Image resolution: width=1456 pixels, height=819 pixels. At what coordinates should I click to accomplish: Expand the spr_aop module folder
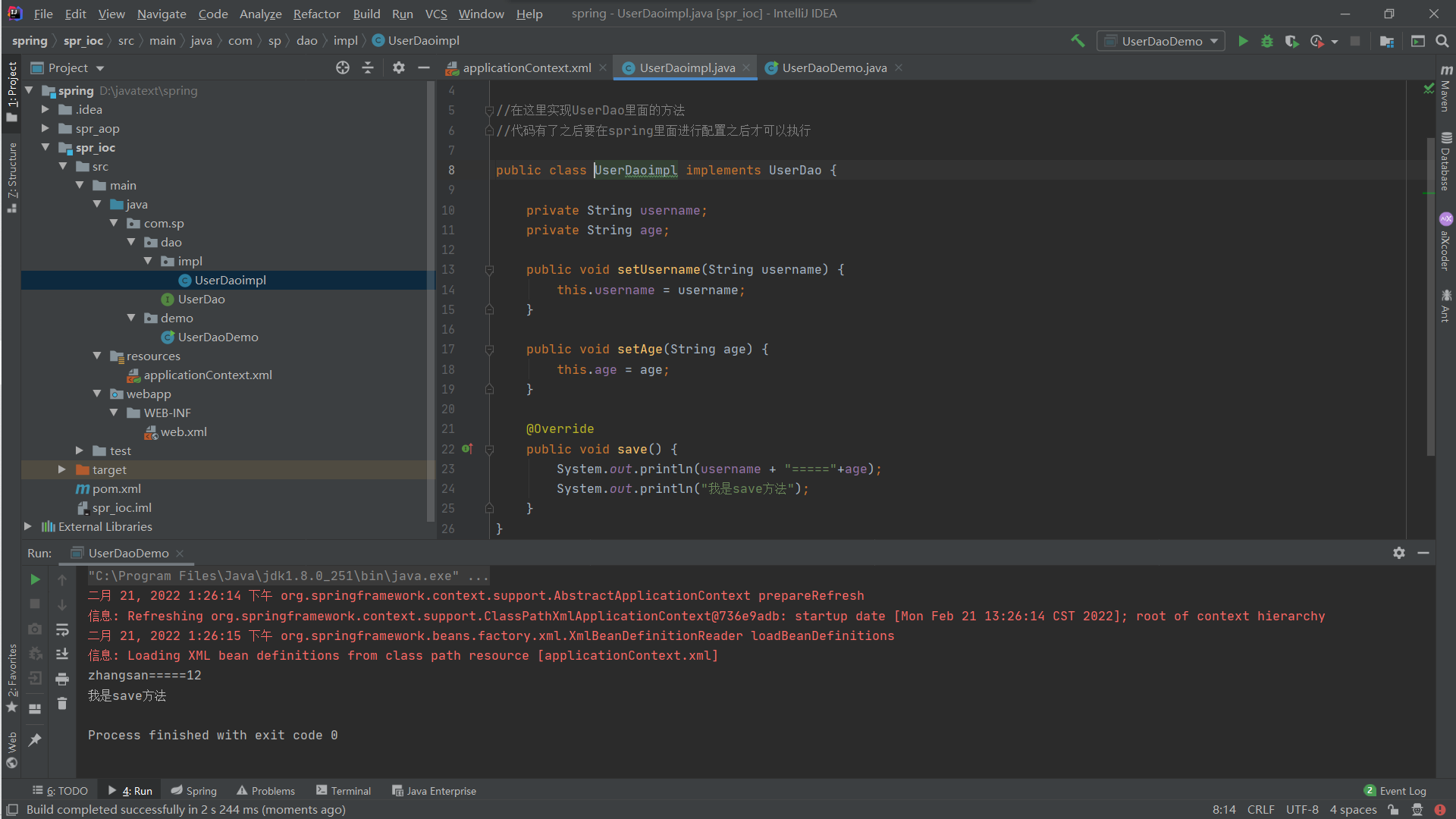click(x=45, y=129)
